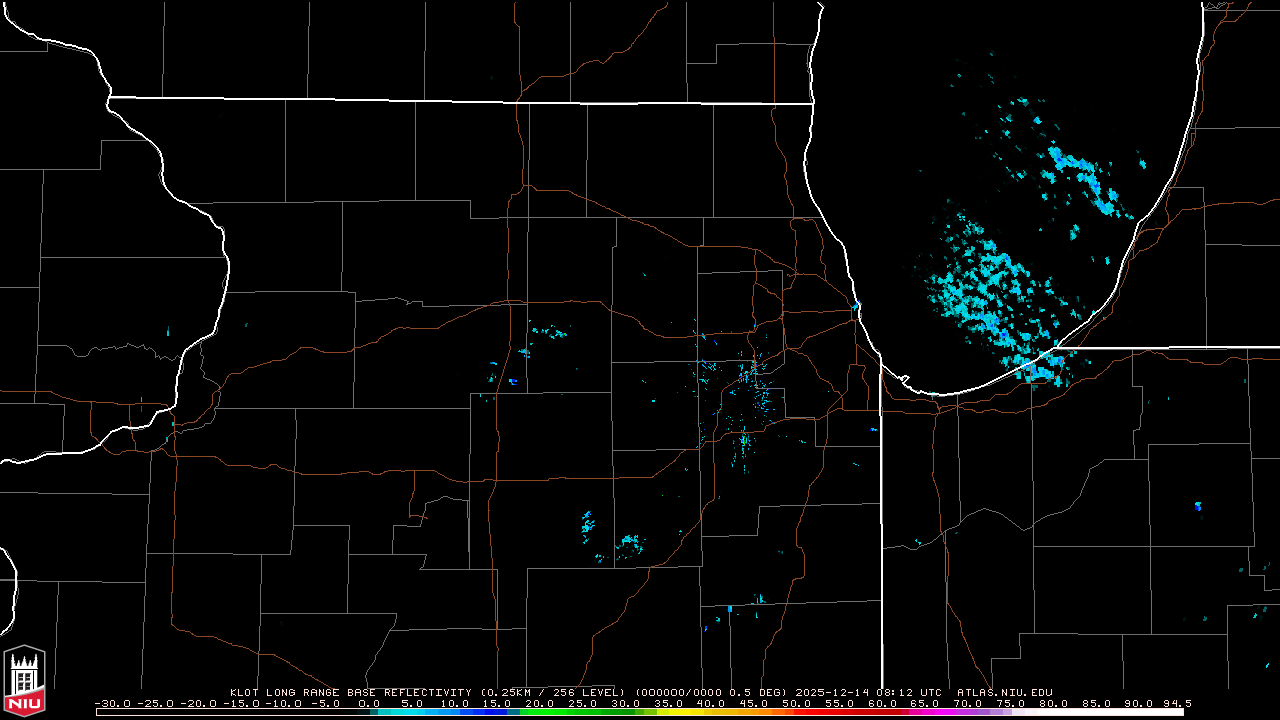Click the magenta section of the reflectivity scale
Screen dimensions: 1280x720
(x=935, y=712)
